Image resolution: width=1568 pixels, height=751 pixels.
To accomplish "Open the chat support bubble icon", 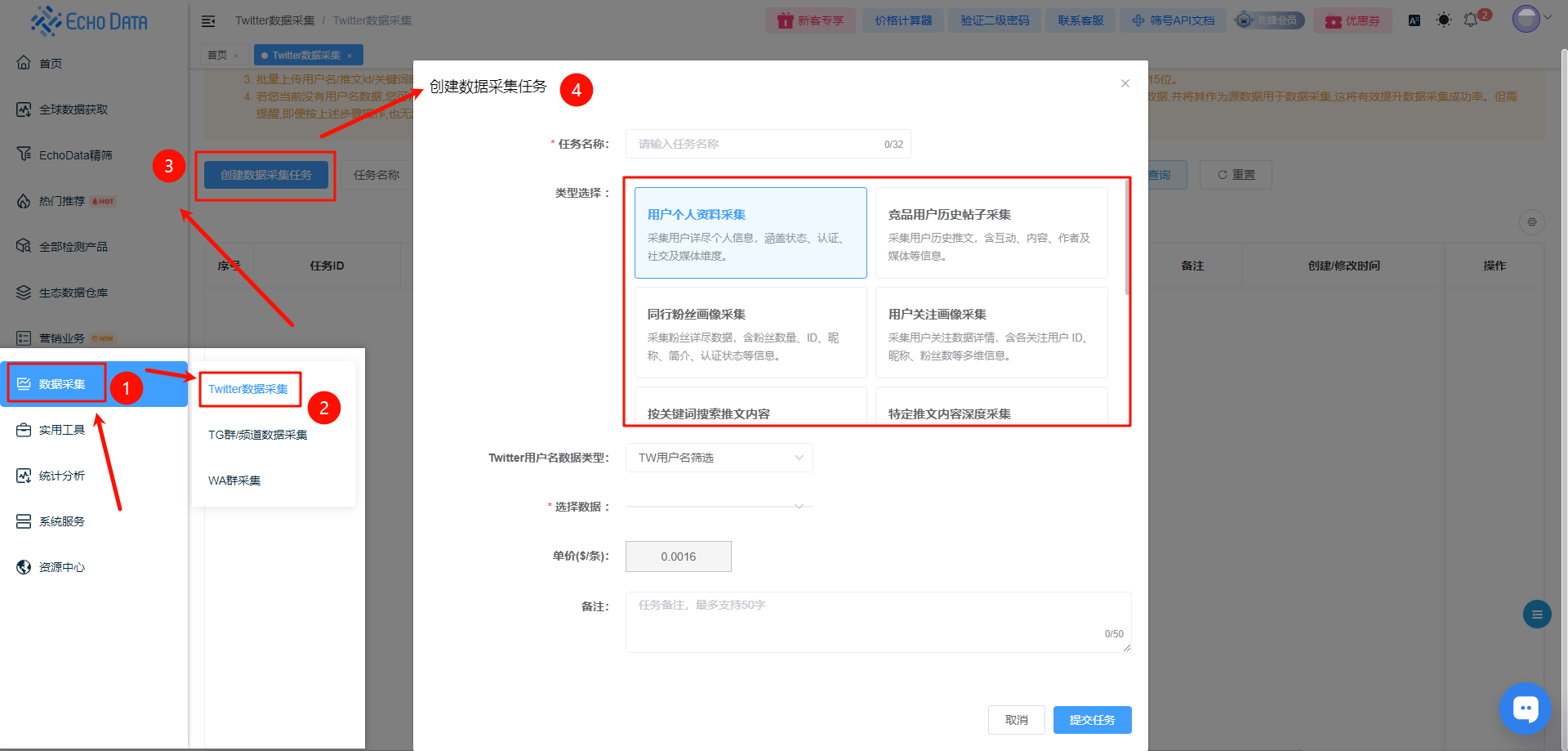I will tap(1526, 709).
